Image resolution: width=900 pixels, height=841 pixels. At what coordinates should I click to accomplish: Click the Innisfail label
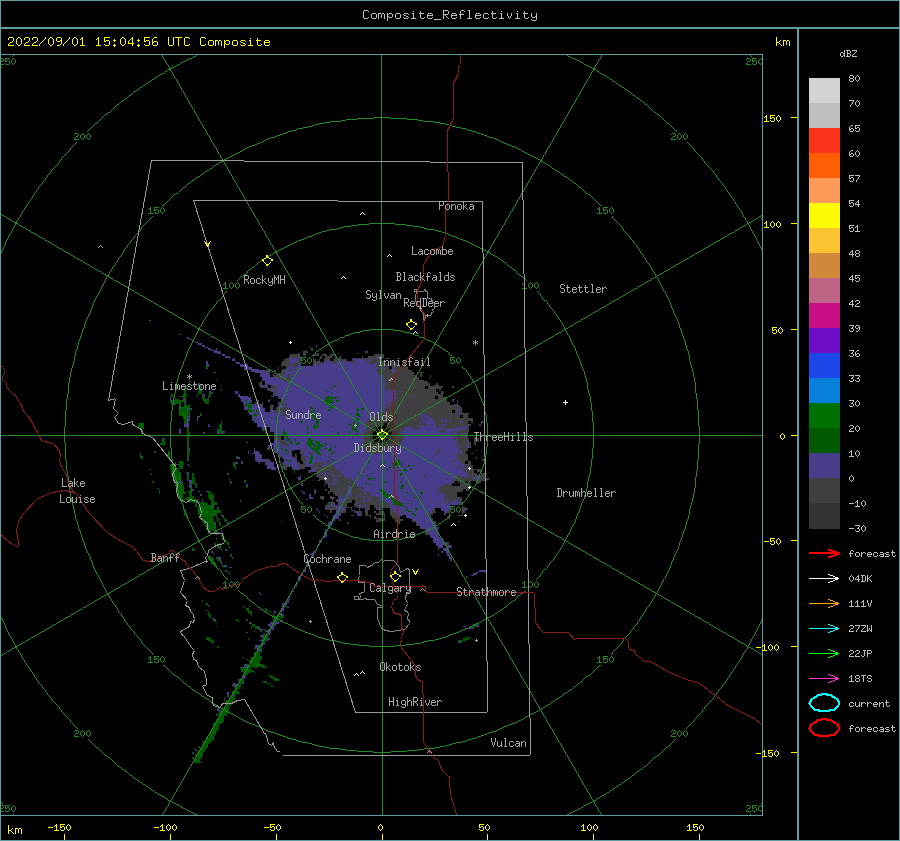click(404, 362)
